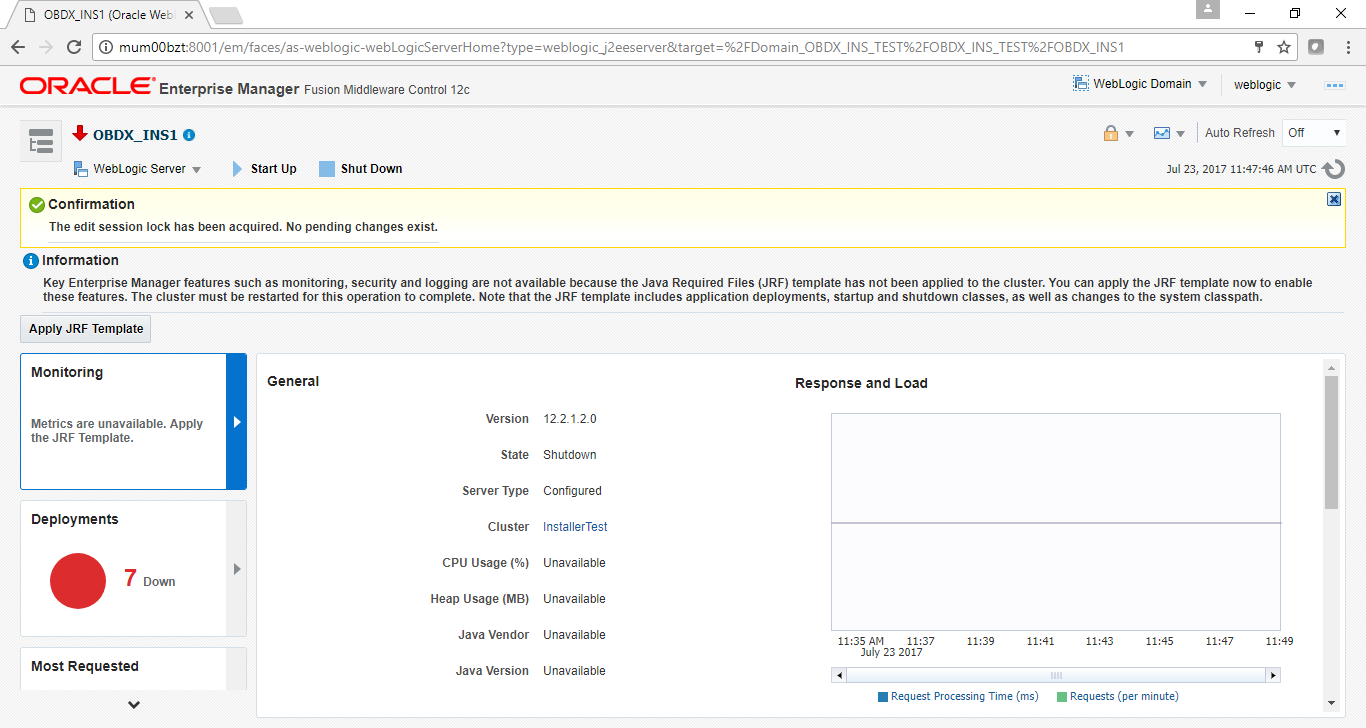This screenshot has width=1366, height=728.
Task: Click Request Processing Time legend swatch
Action: tap(883, 697)
